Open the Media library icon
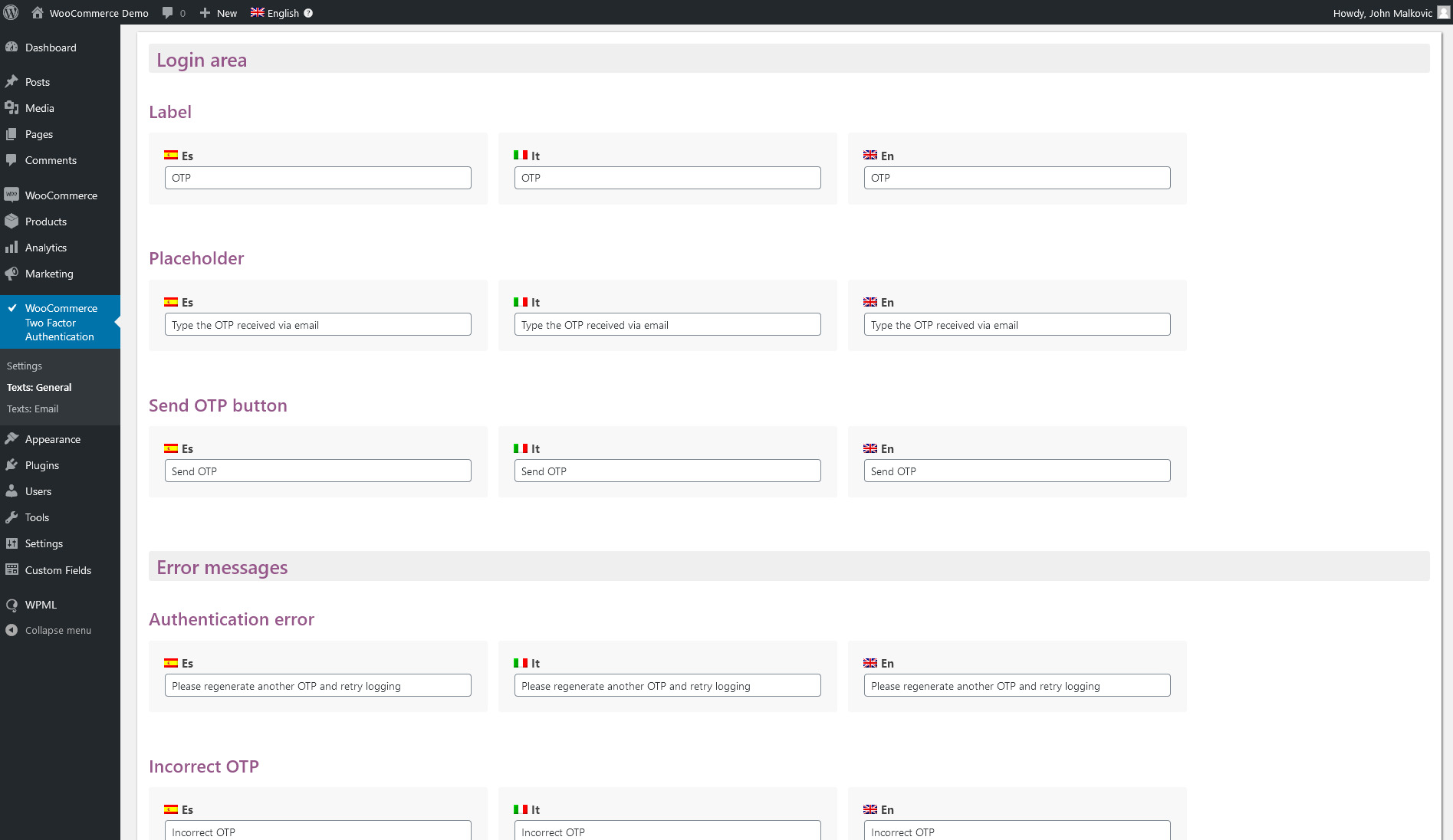The image size is (1453, 840). (12, 108)
